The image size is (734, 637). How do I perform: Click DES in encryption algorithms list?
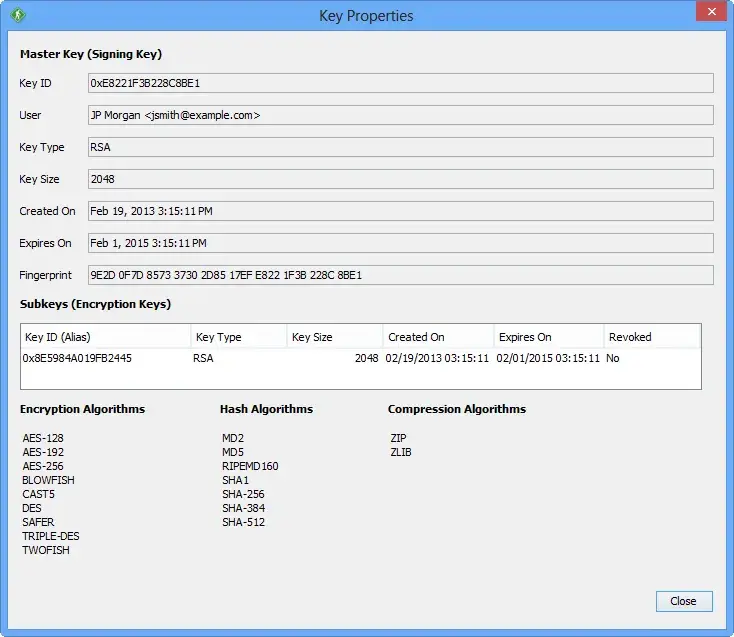[x=32, y=508]
